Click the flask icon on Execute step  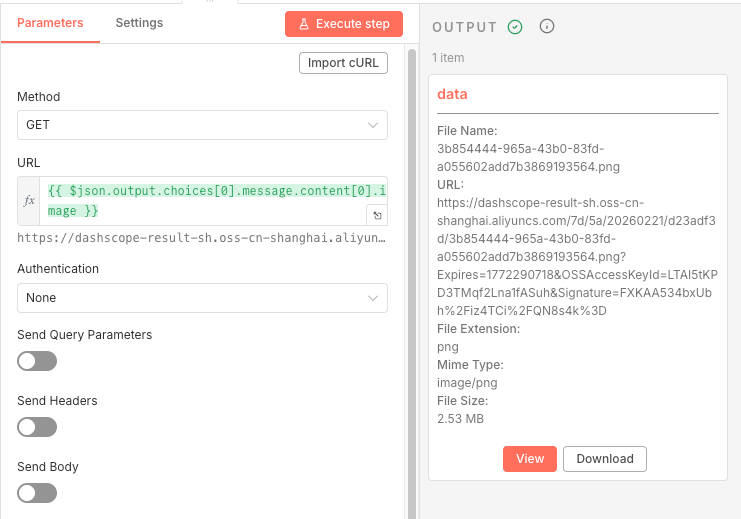(303, 23)
